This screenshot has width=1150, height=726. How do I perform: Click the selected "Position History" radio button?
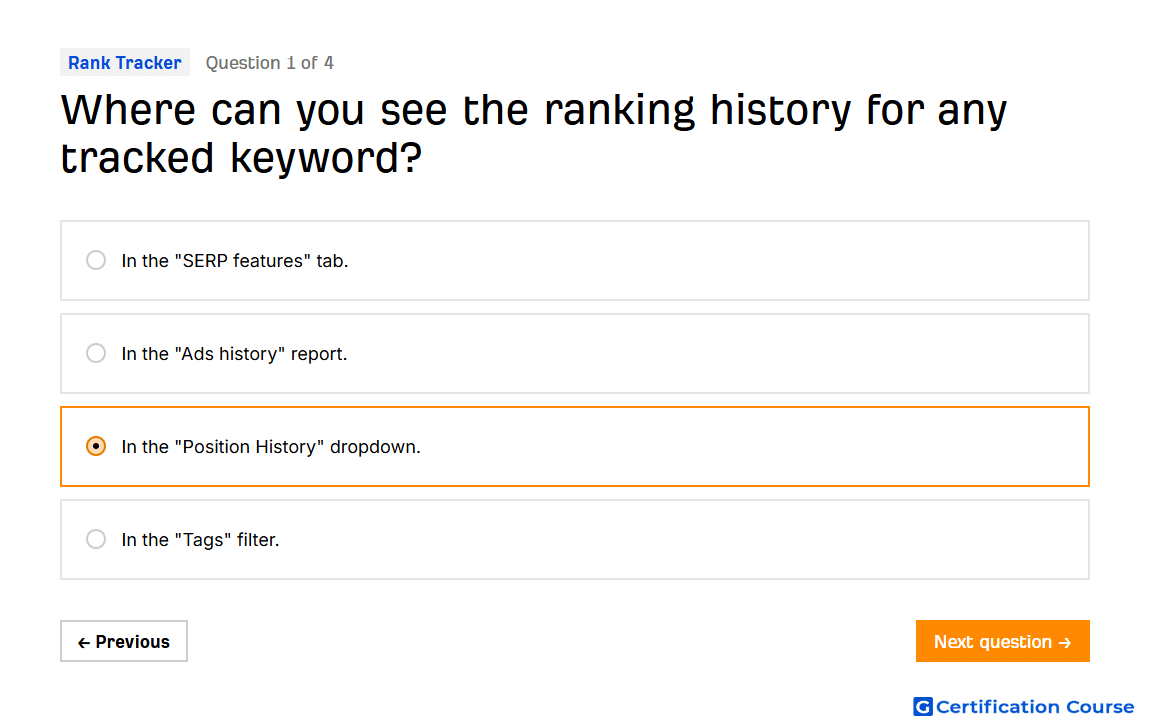click(x=95, y=447)
